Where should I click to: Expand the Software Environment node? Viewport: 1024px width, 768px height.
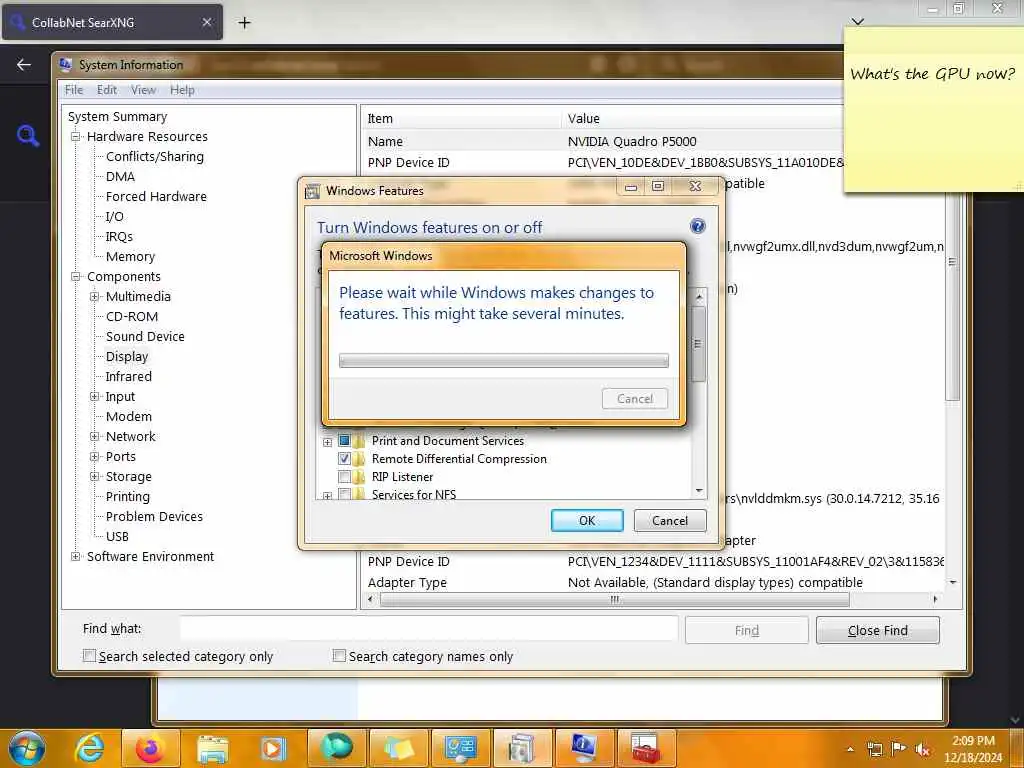(x=76, y=556)
